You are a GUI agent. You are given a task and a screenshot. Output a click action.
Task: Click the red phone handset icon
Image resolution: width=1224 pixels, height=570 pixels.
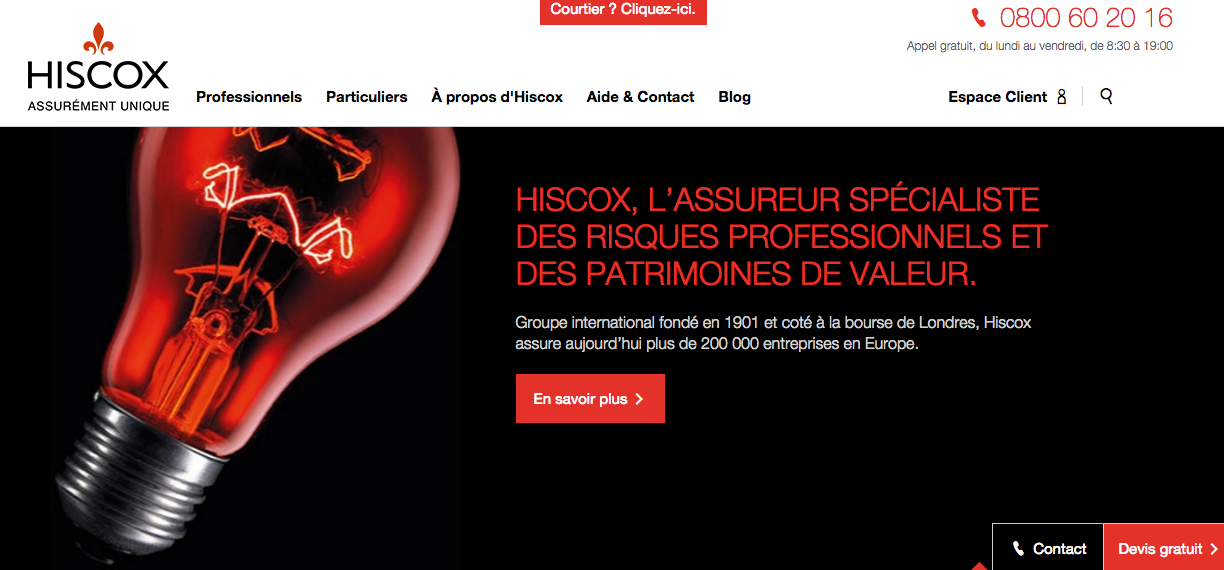coord(979,18)
